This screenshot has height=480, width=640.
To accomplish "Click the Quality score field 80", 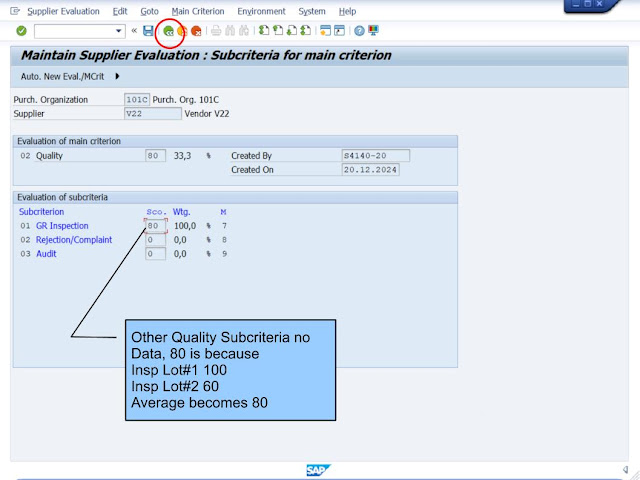I will coord(156,156).
